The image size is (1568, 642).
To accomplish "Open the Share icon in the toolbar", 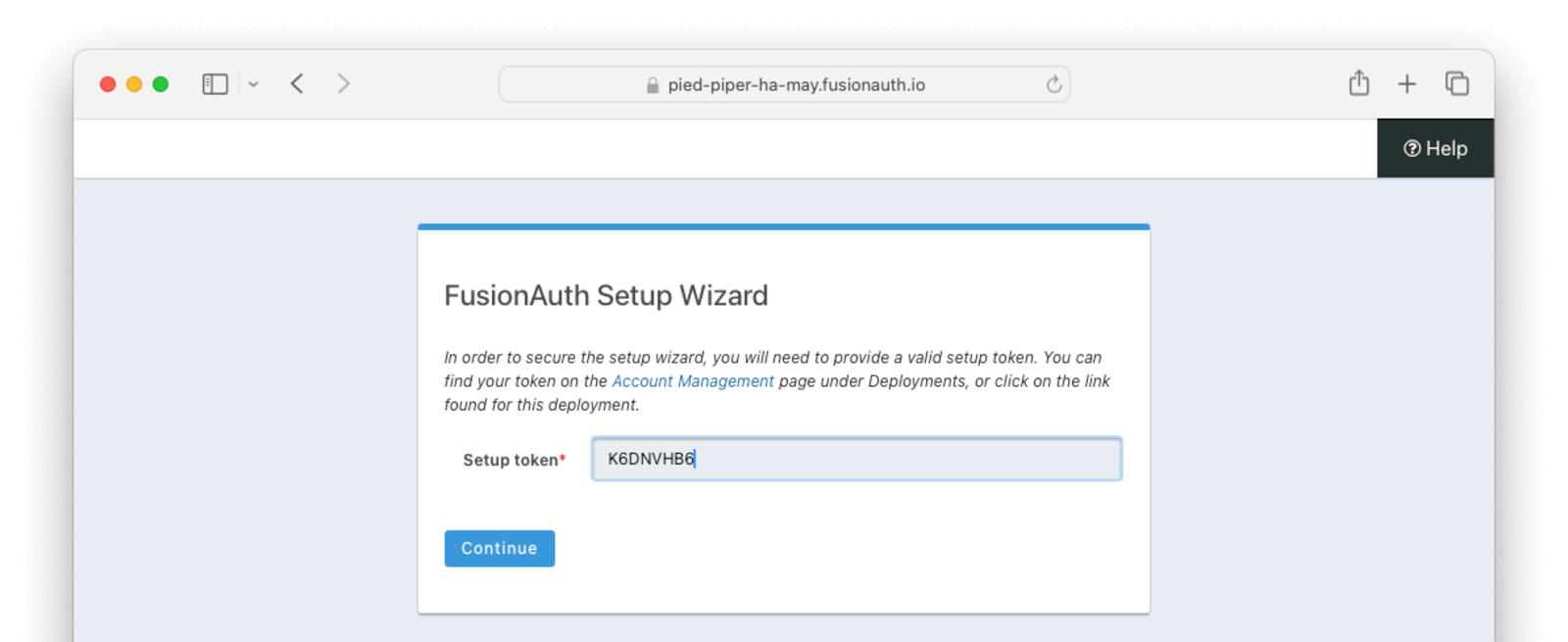I will point(1358,83).
